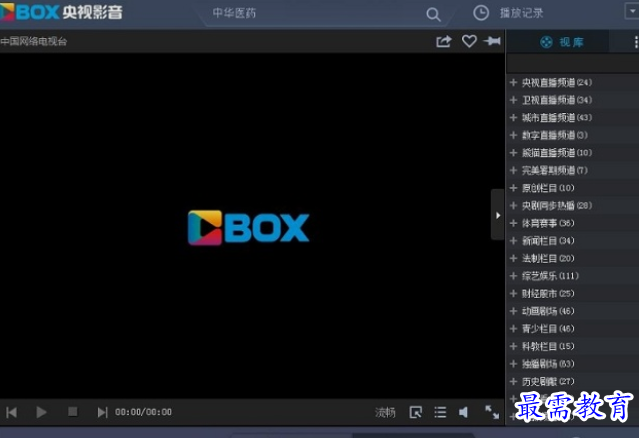
Task: Click the 中国网络电视台 title text
Action: point(34,41)
